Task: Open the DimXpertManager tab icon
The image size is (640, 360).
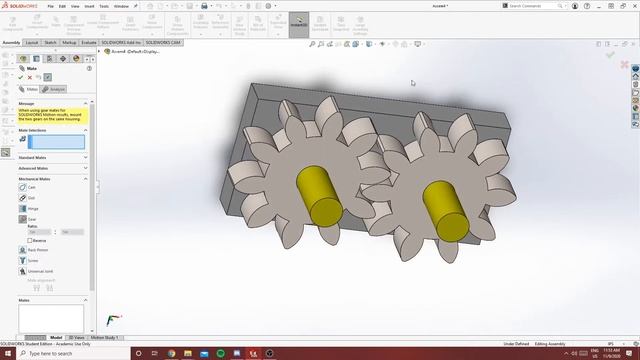Action: 63,59
